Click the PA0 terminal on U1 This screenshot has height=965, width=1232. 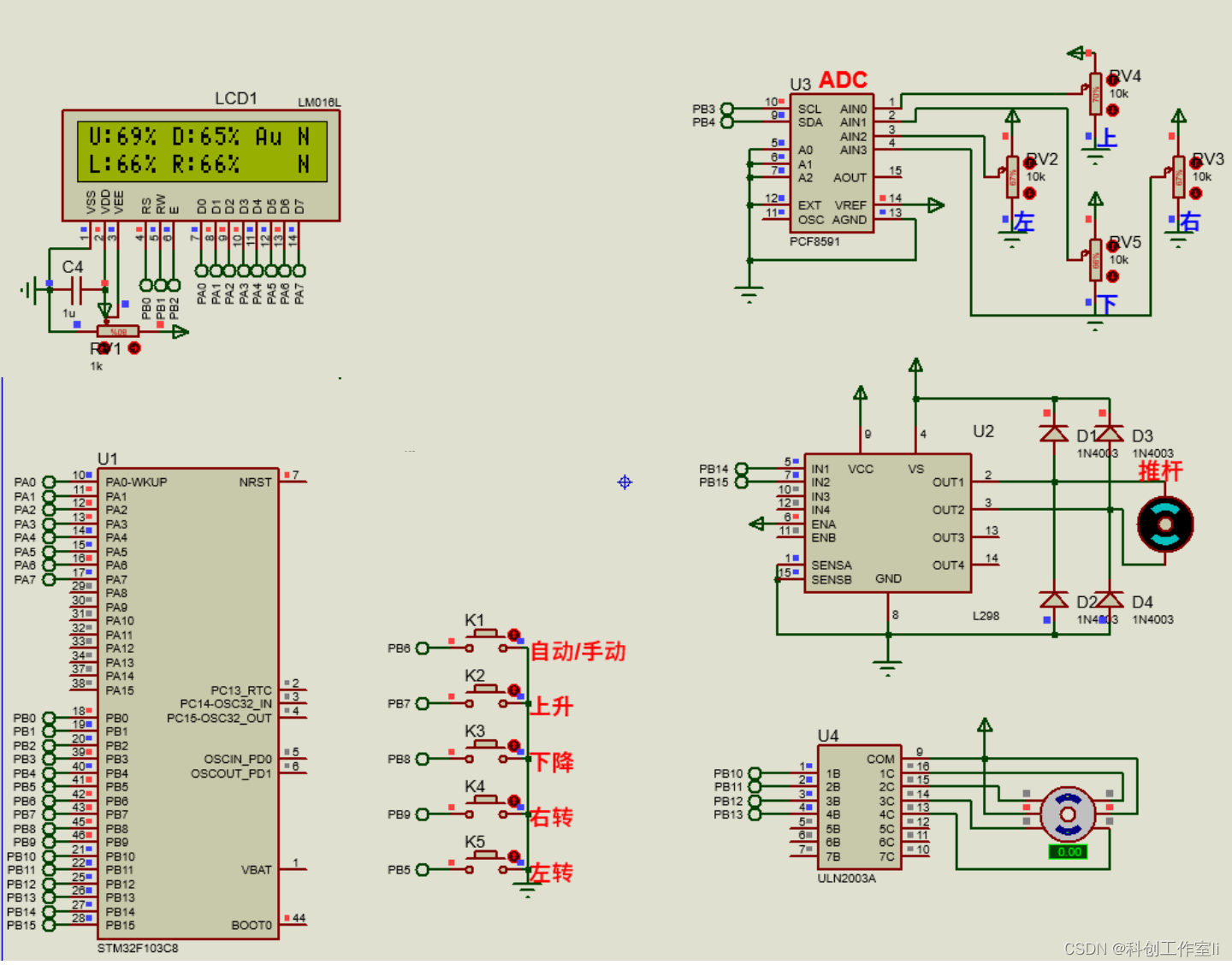(x=49, y=483)
